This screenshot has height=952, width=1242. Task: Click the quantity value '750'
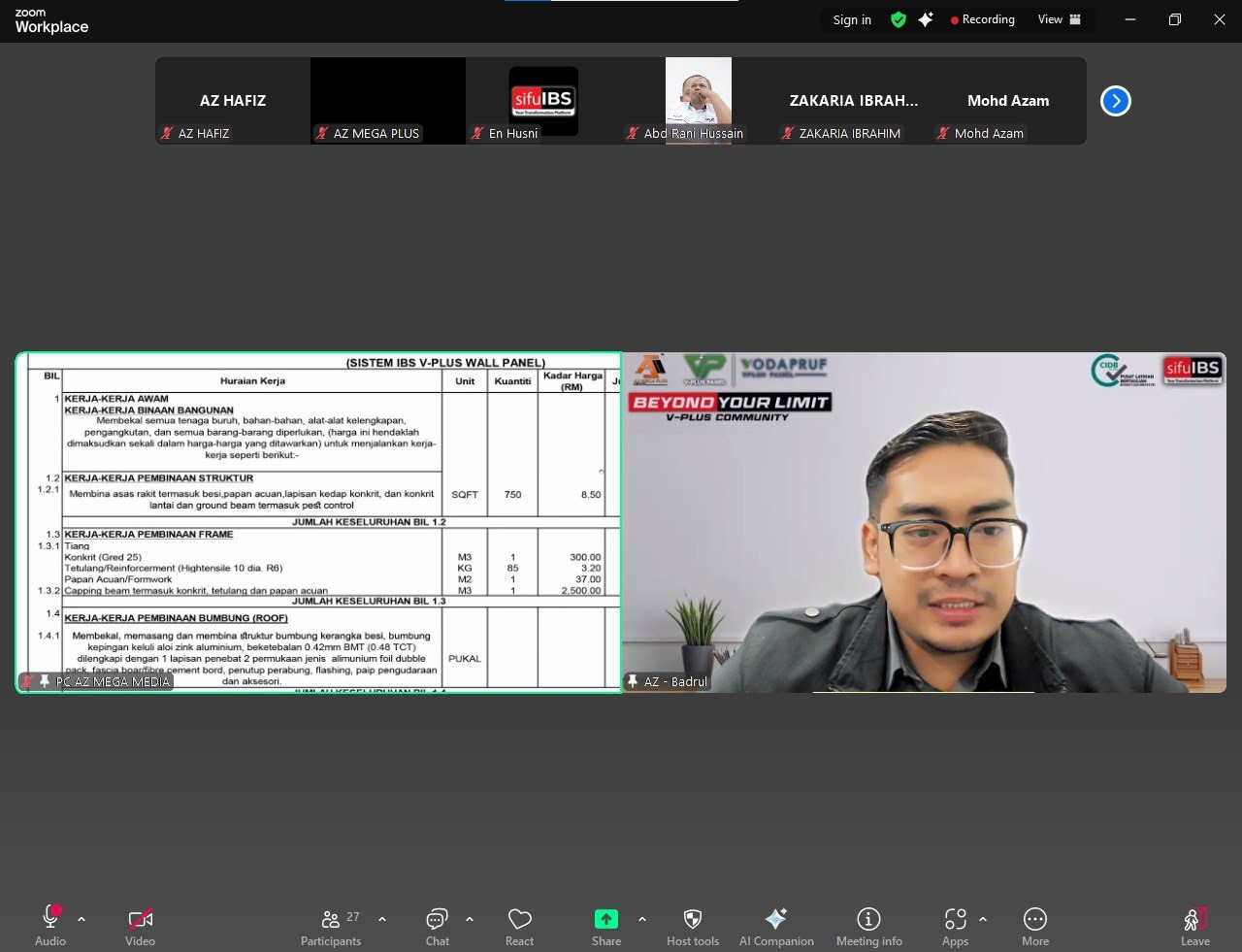512,495
